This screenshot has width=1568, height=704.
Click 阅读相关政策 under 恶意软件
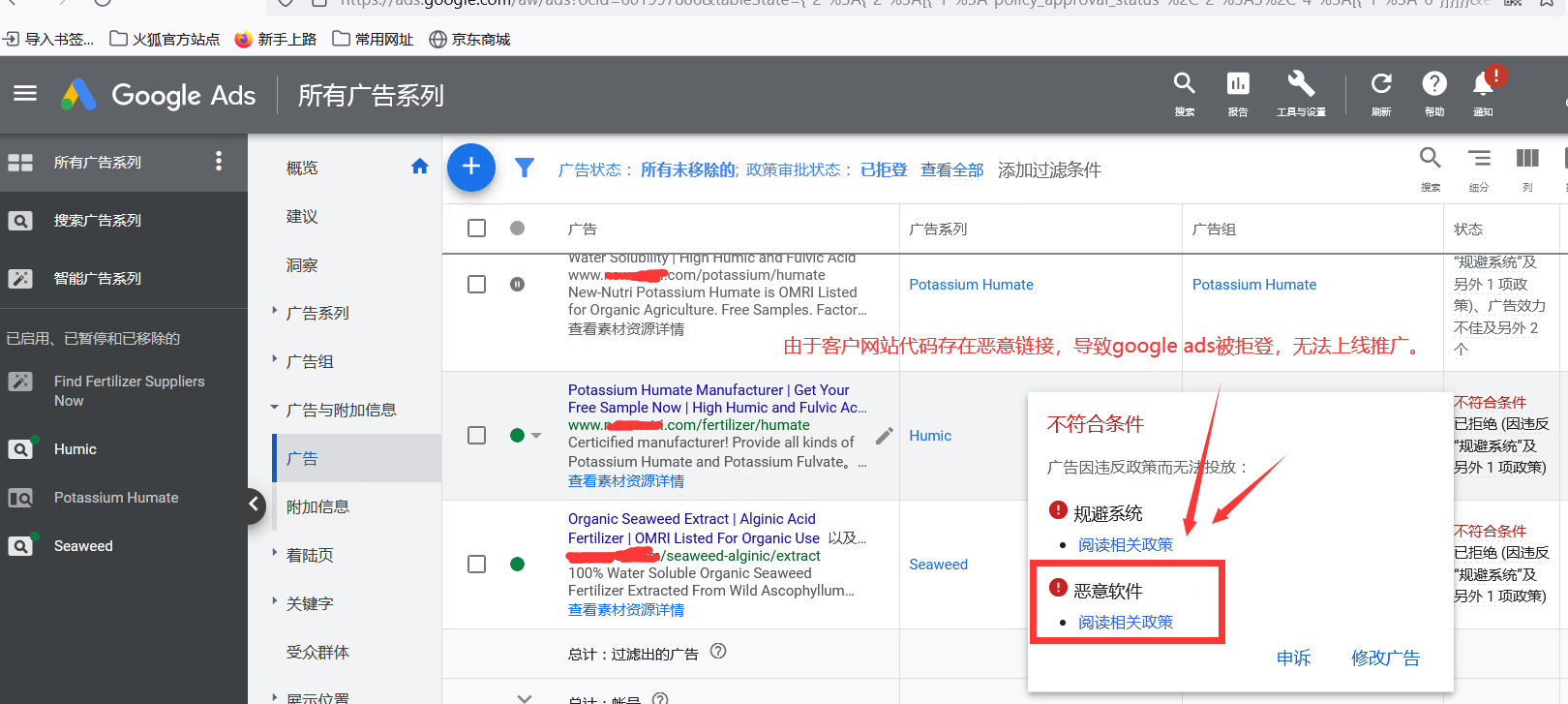pyautogui.click(x=1126, y=622)
